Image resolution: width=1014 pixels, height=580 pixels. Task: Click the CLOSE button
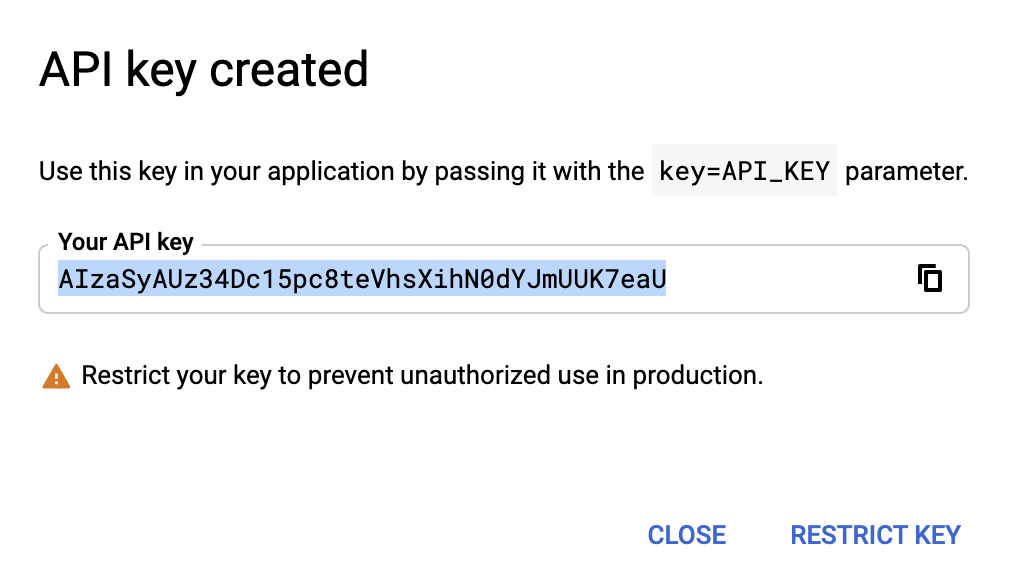(x=687, y=535)
